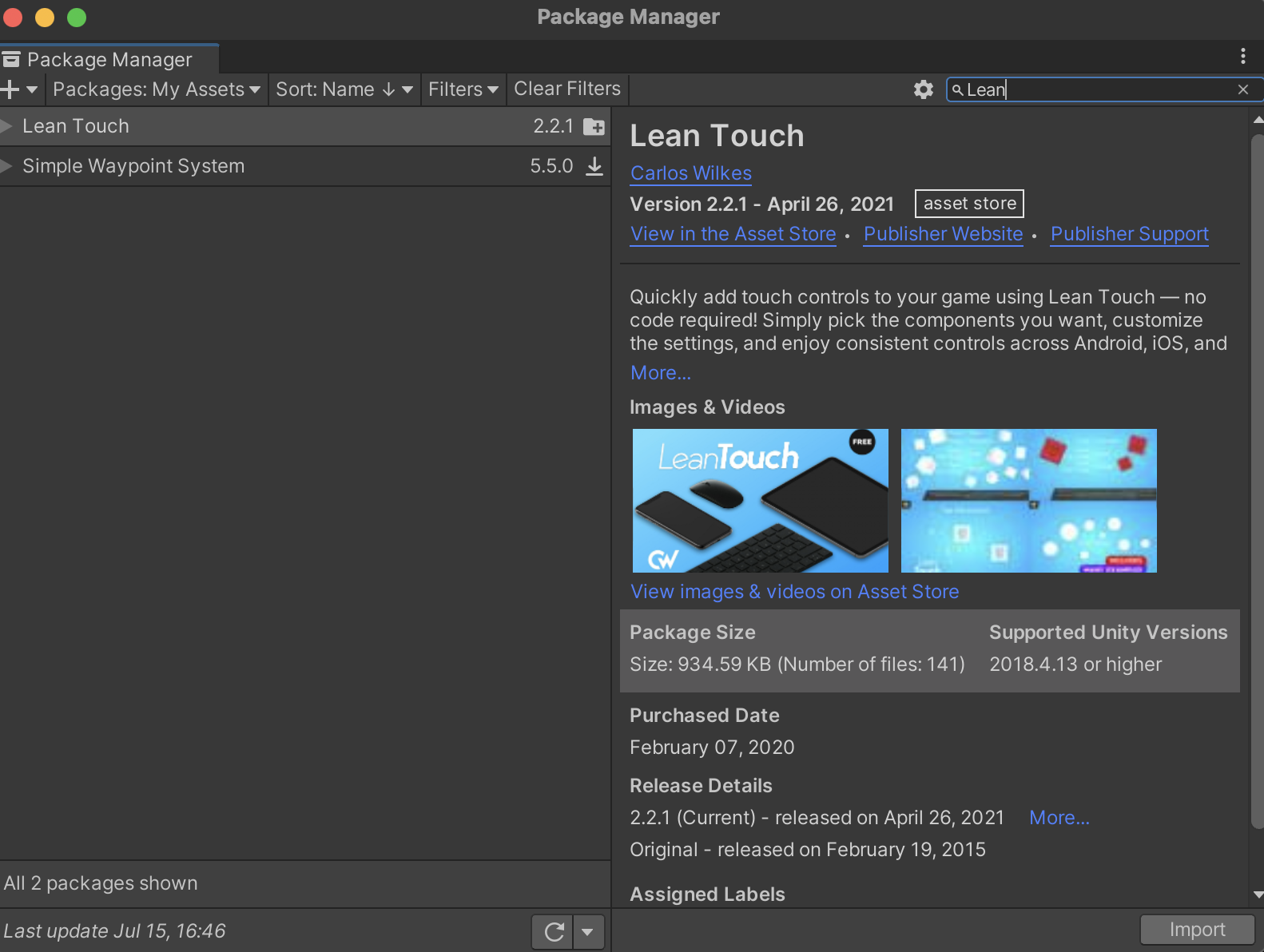Clear the search field with X

[1243, 89]
